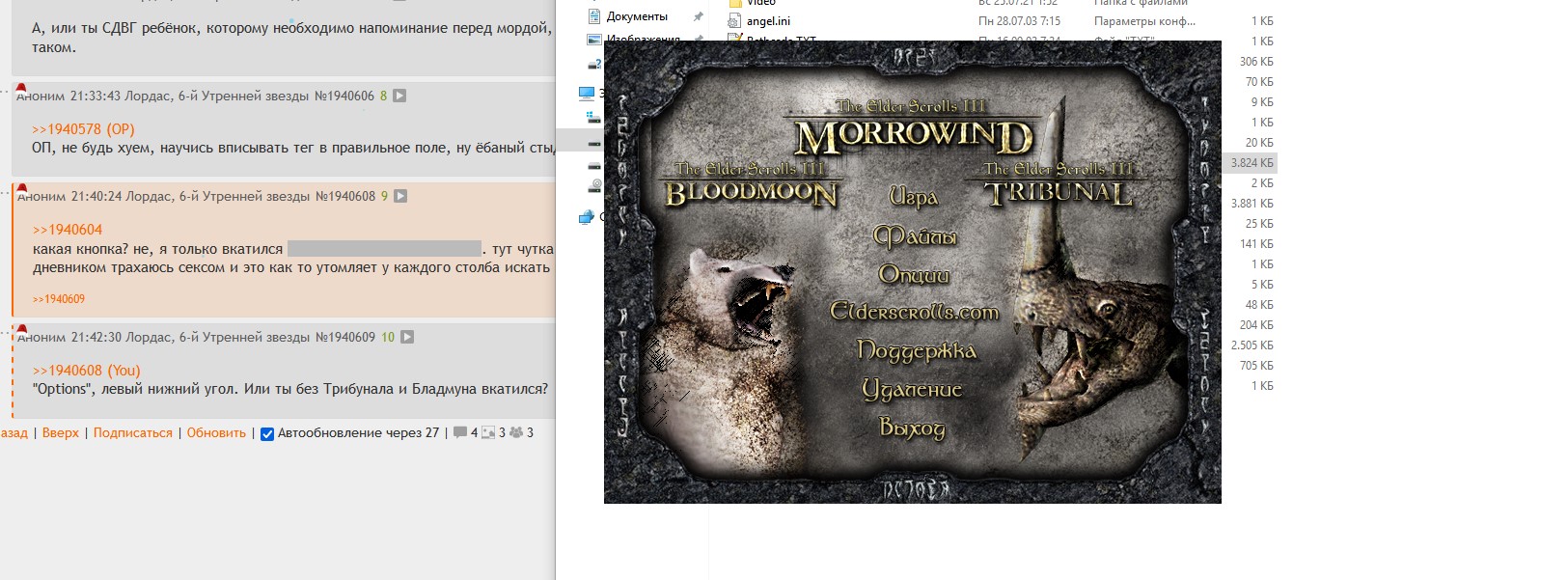The image size is (1568, 580).
Task: Click the 204 КБ size cell
Action: (x=1256, y=325)
